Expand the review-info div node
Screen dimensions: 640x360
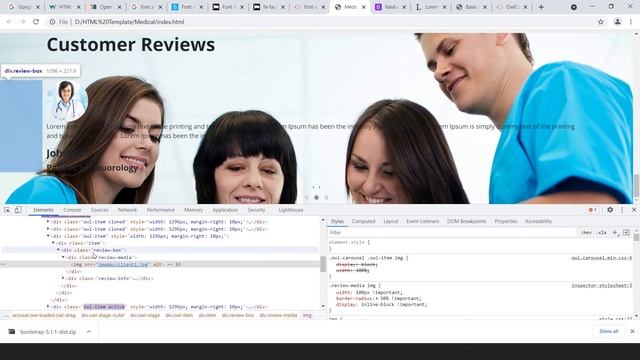point(63,278)
